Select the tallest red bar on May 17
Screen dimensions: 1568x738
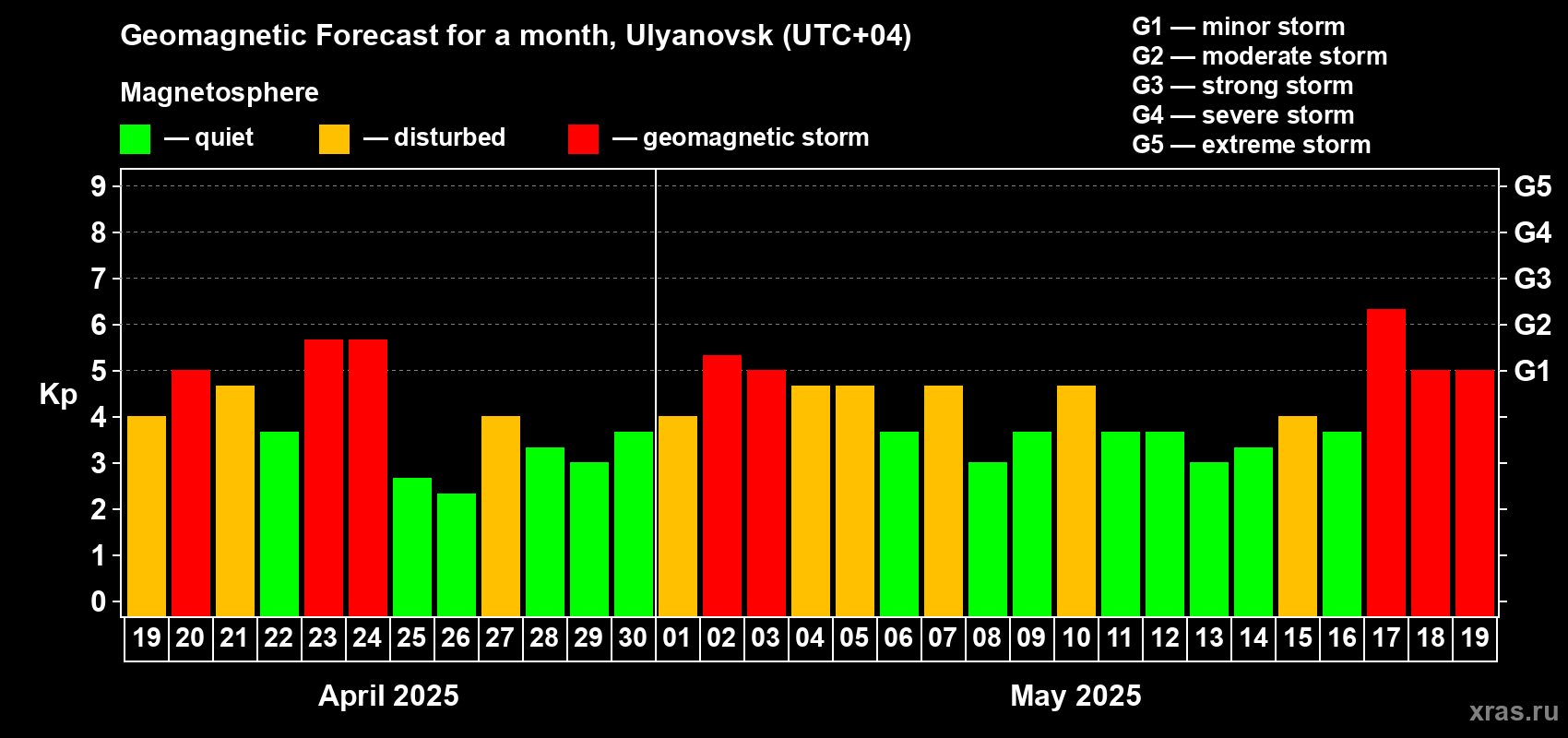point(1386,462)
